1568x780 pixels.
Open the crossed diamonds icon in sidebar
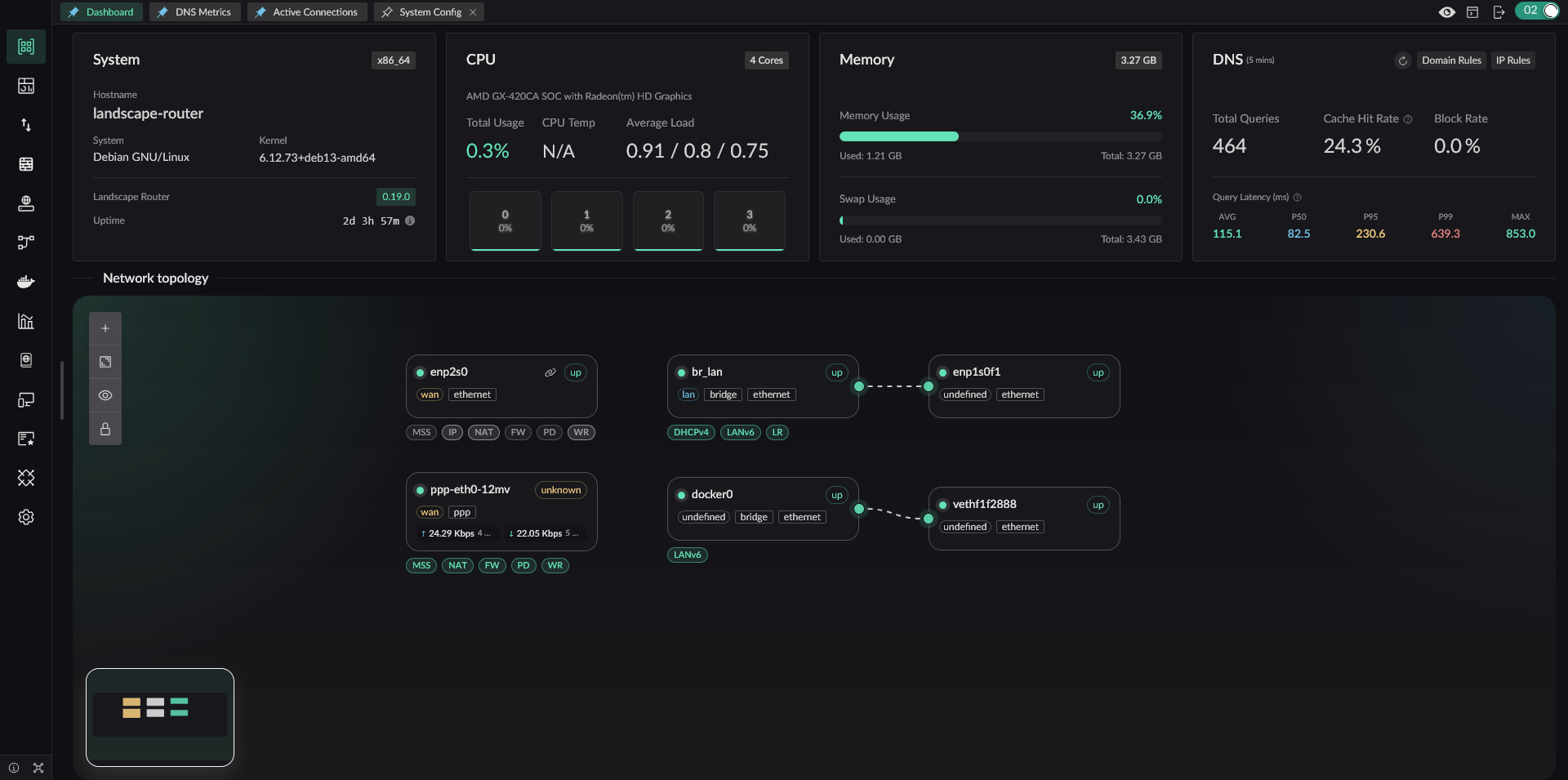(26, 478)
